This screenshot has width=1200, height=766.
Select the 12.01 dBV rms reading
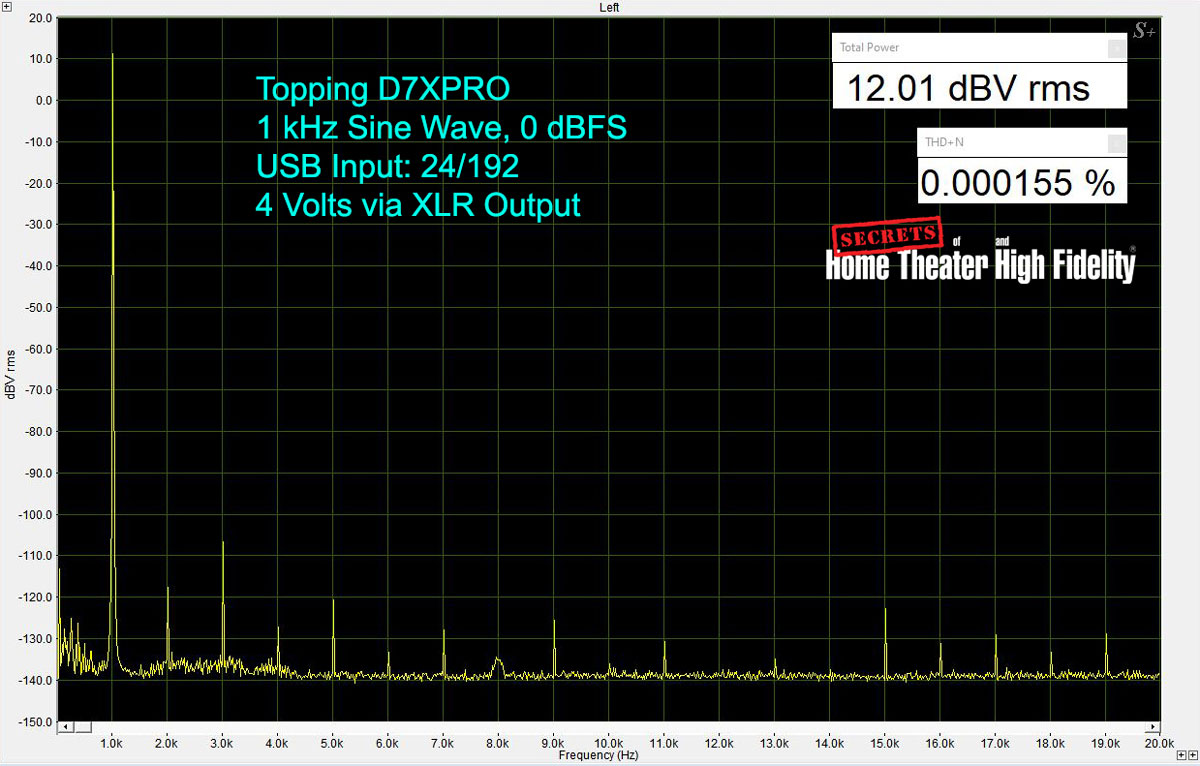pos(968,89)
